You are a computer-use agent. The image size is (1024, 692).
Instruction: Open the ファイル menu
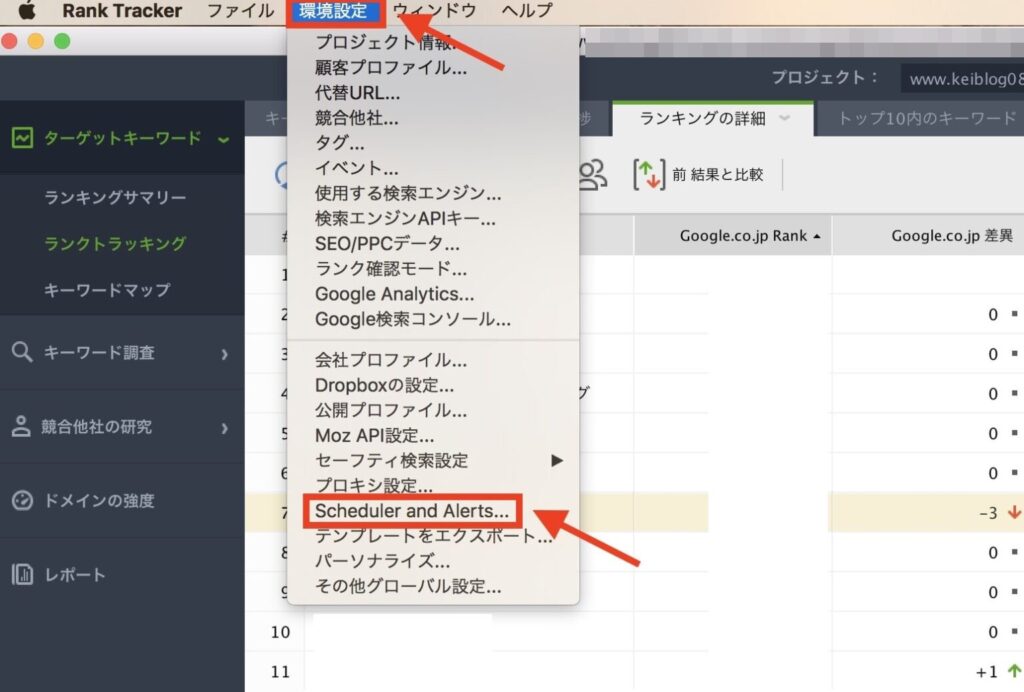click(240, 10)
